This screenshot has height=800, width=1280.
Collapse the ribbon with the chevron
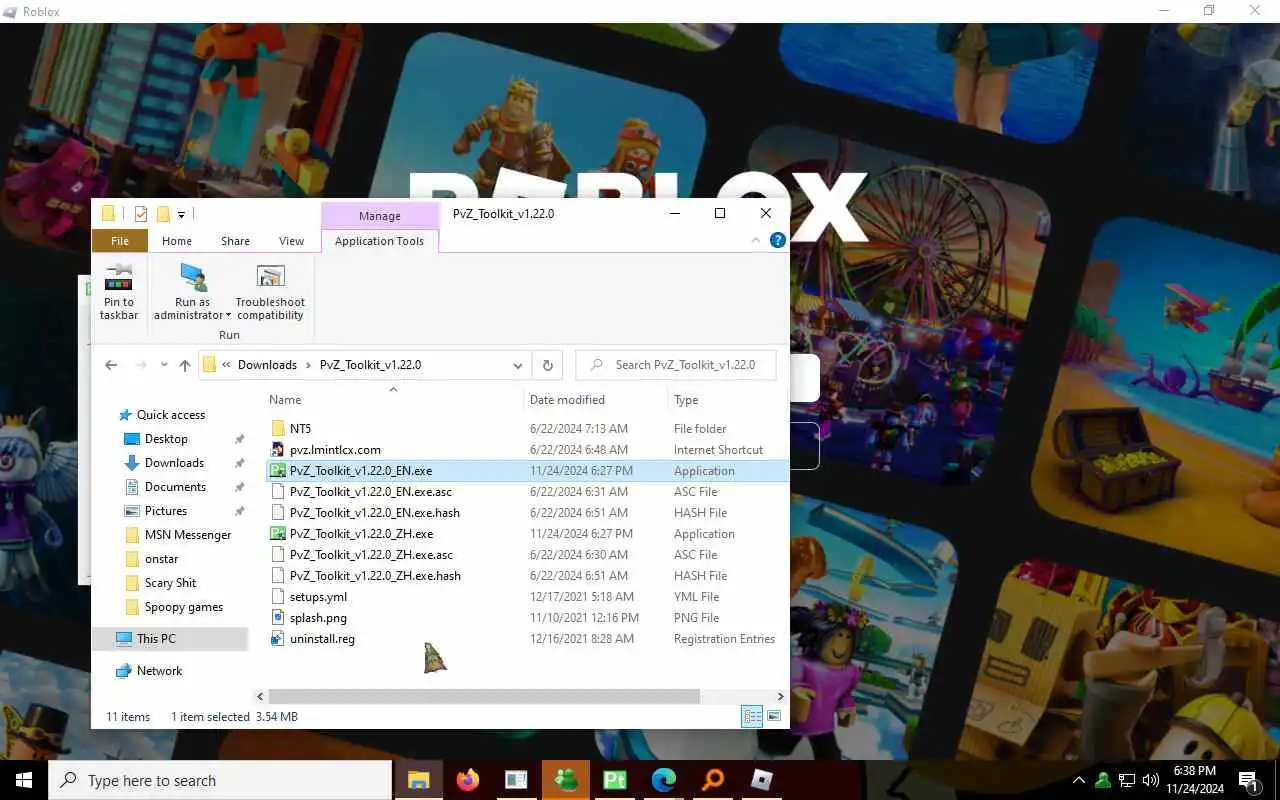point(756,241)
